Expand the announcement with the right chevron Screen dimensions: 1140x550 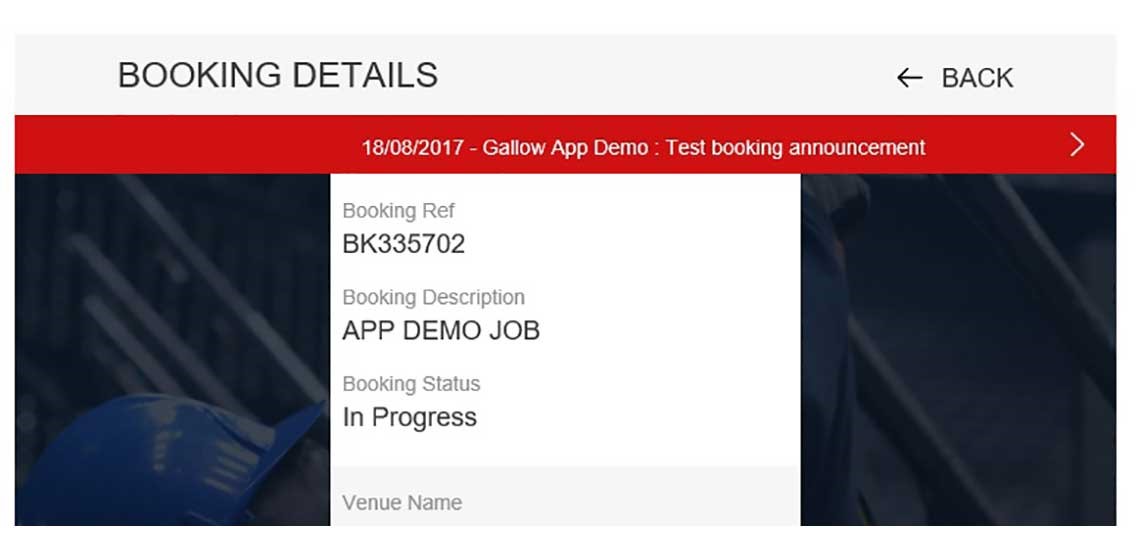pos(1077,145)
